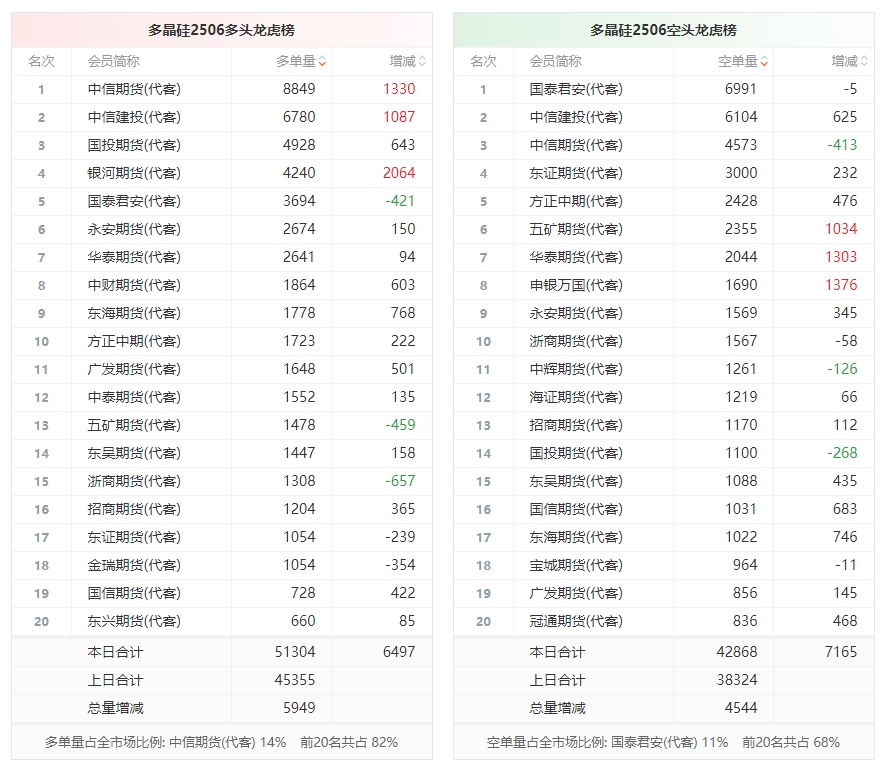
Task: Select 金瑞期货(代客) in long table
Action: [x=134, y=565]
